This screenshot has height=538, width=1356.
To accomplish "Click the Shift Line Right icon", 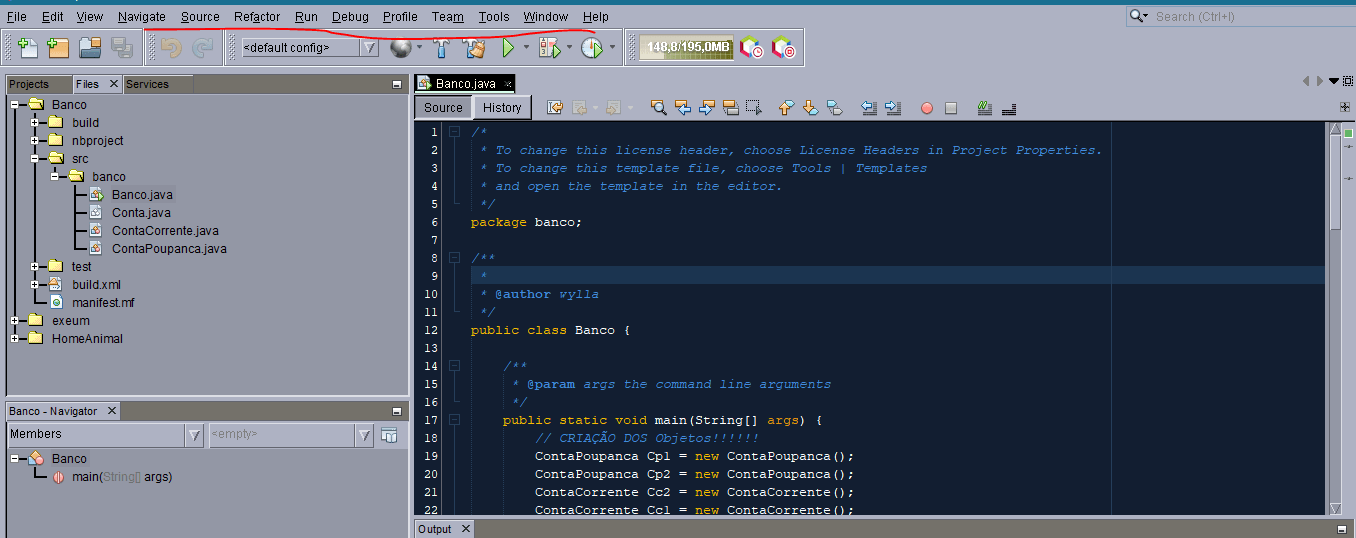I will [893, 107].
